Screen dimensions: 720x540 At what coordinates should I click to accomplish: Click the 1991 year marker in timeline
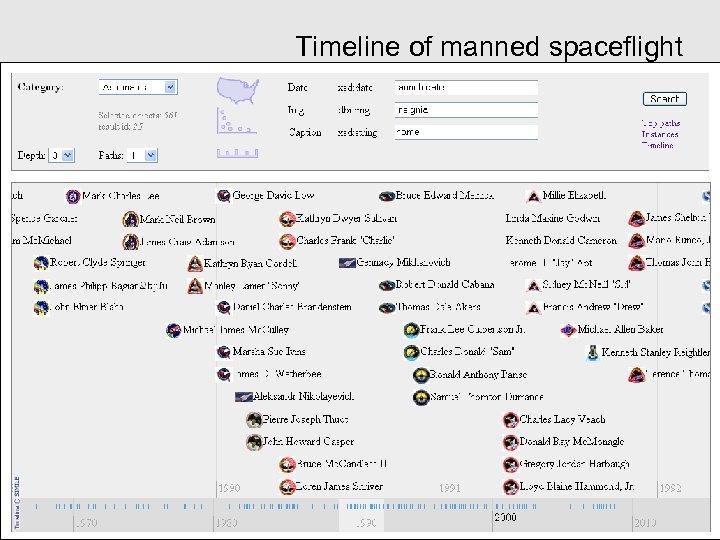tap(450, 488)
